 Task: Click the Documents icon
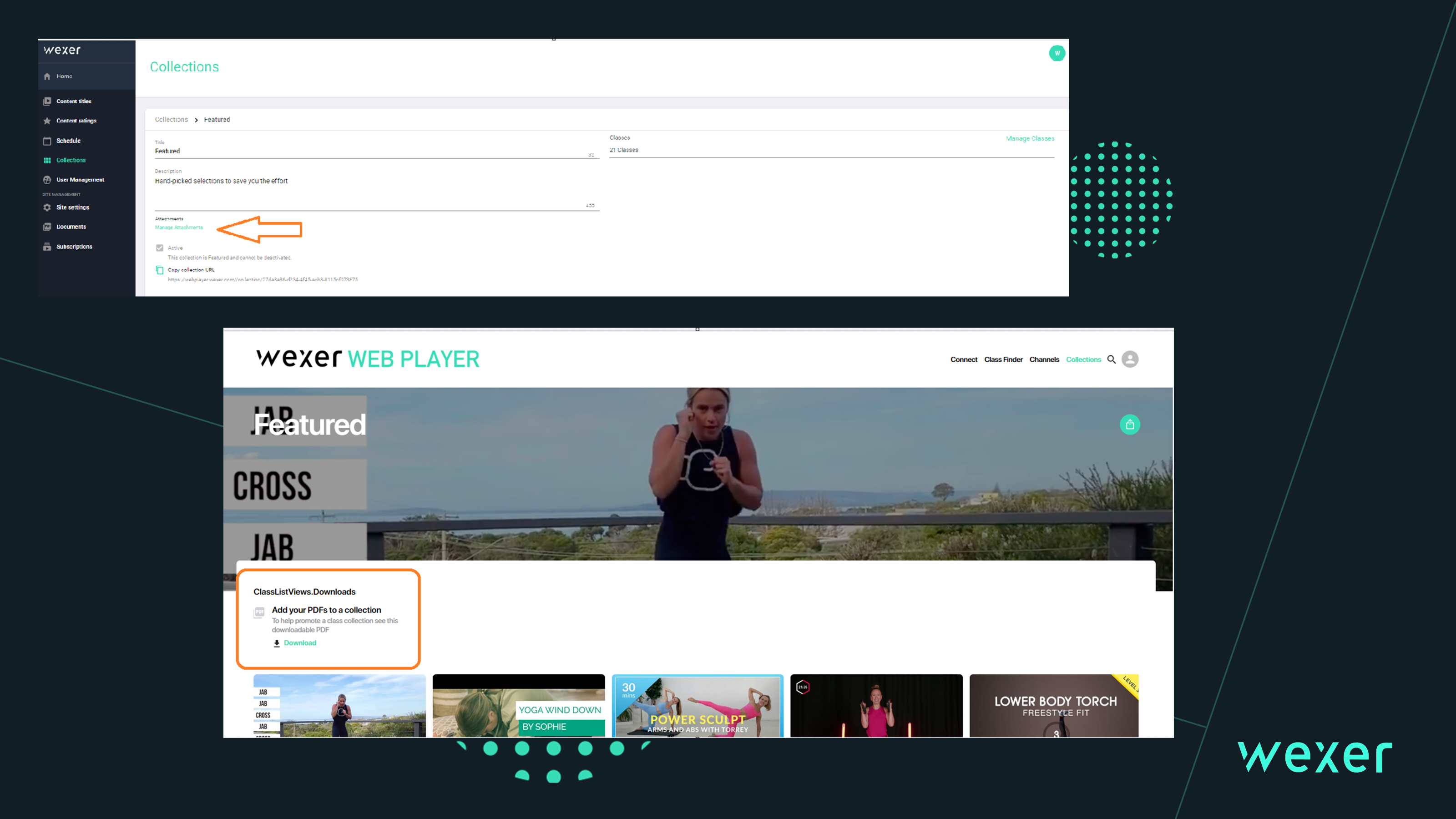[47, 227]
